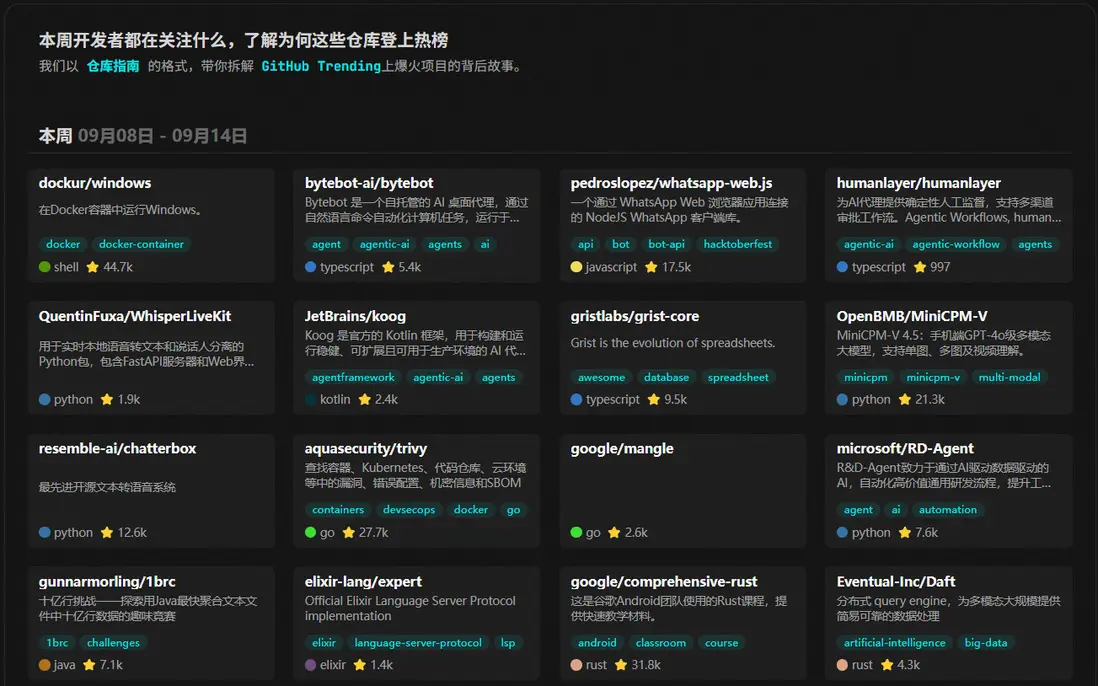The height and width of the screenshot is (686, 1098).
Task: Open the JetBrains/koog repository
Action: pyautogui.click(x=355, y=316)
